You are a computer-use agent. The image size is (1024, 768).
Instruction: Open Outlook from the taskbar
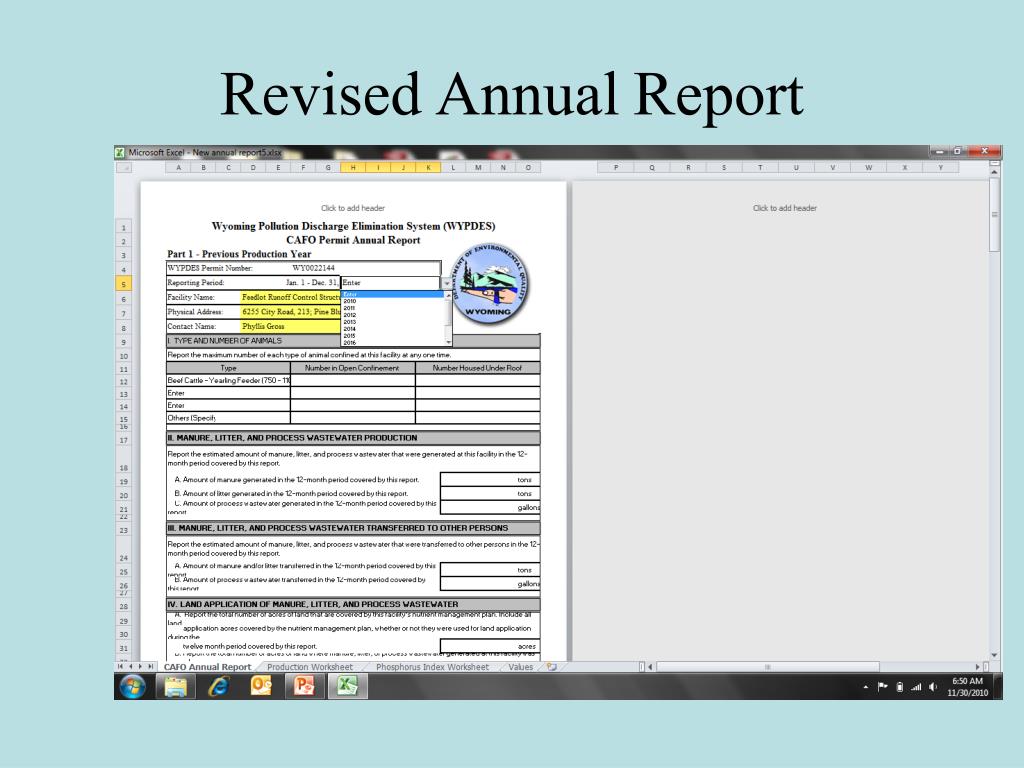(261, 686)
